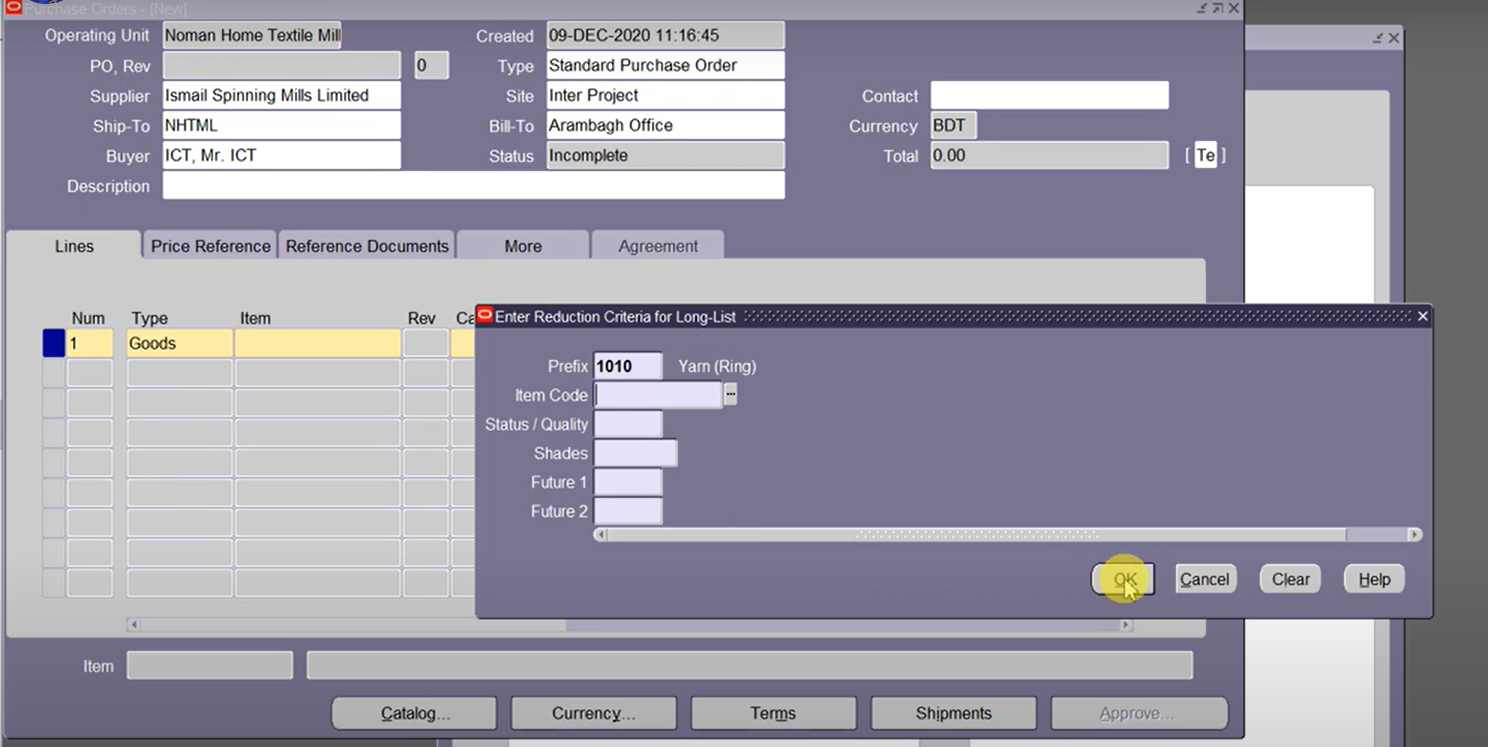Click the Prefix field showing 1010

[626, 366]
